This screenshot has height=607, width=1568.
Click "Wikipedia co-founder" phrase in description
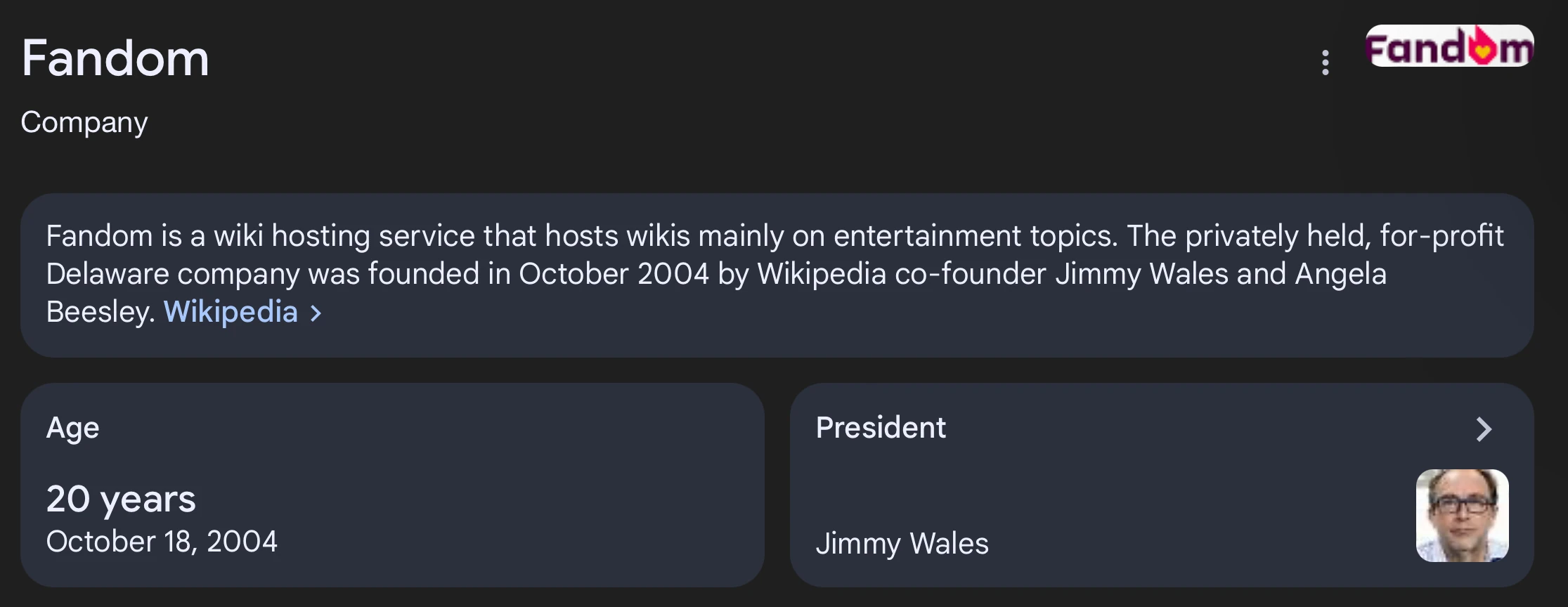(x=902, y=274)
